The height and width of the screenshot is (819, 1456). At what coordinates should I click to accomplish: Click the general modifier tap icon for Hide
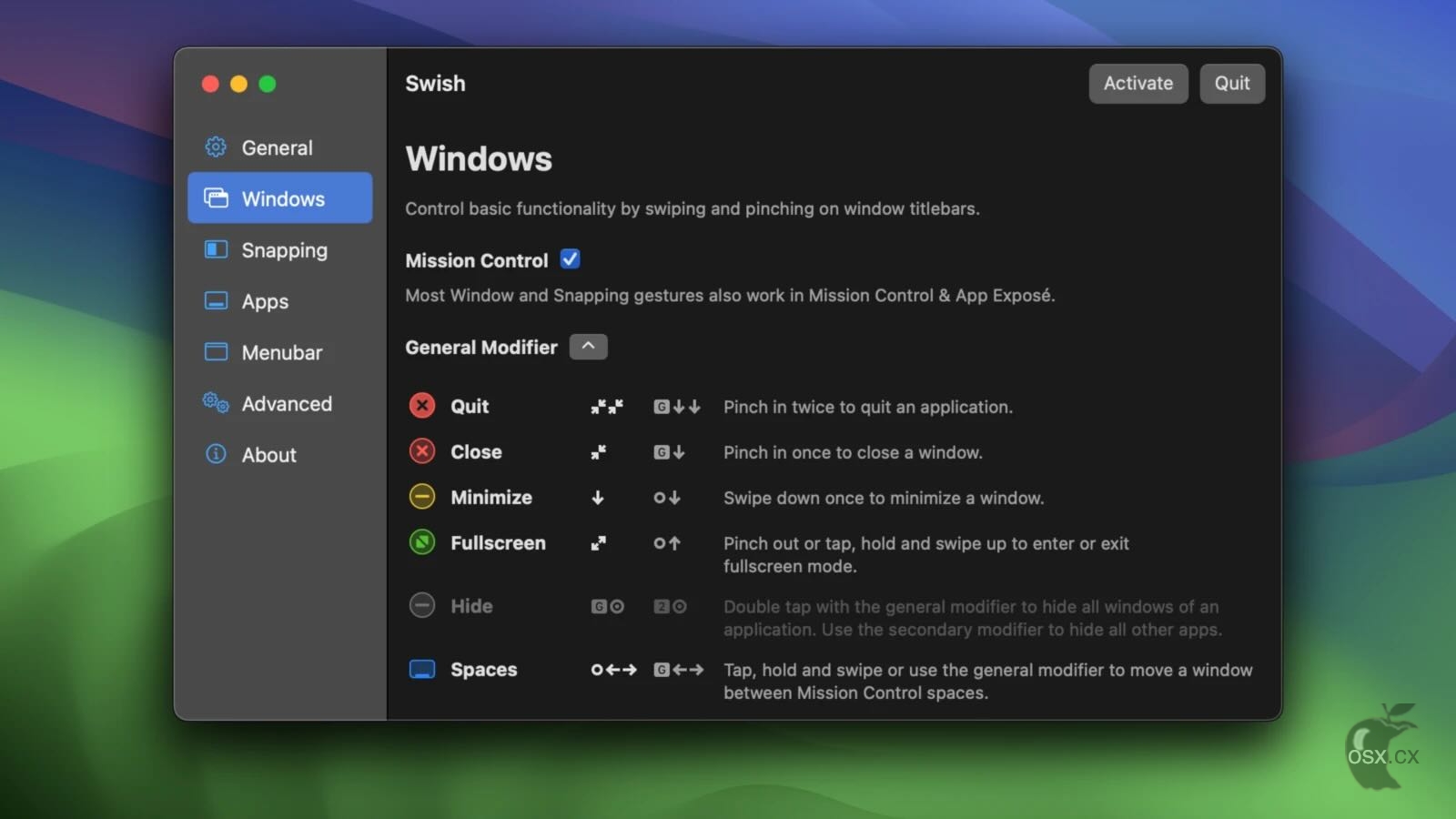point(608,606)
